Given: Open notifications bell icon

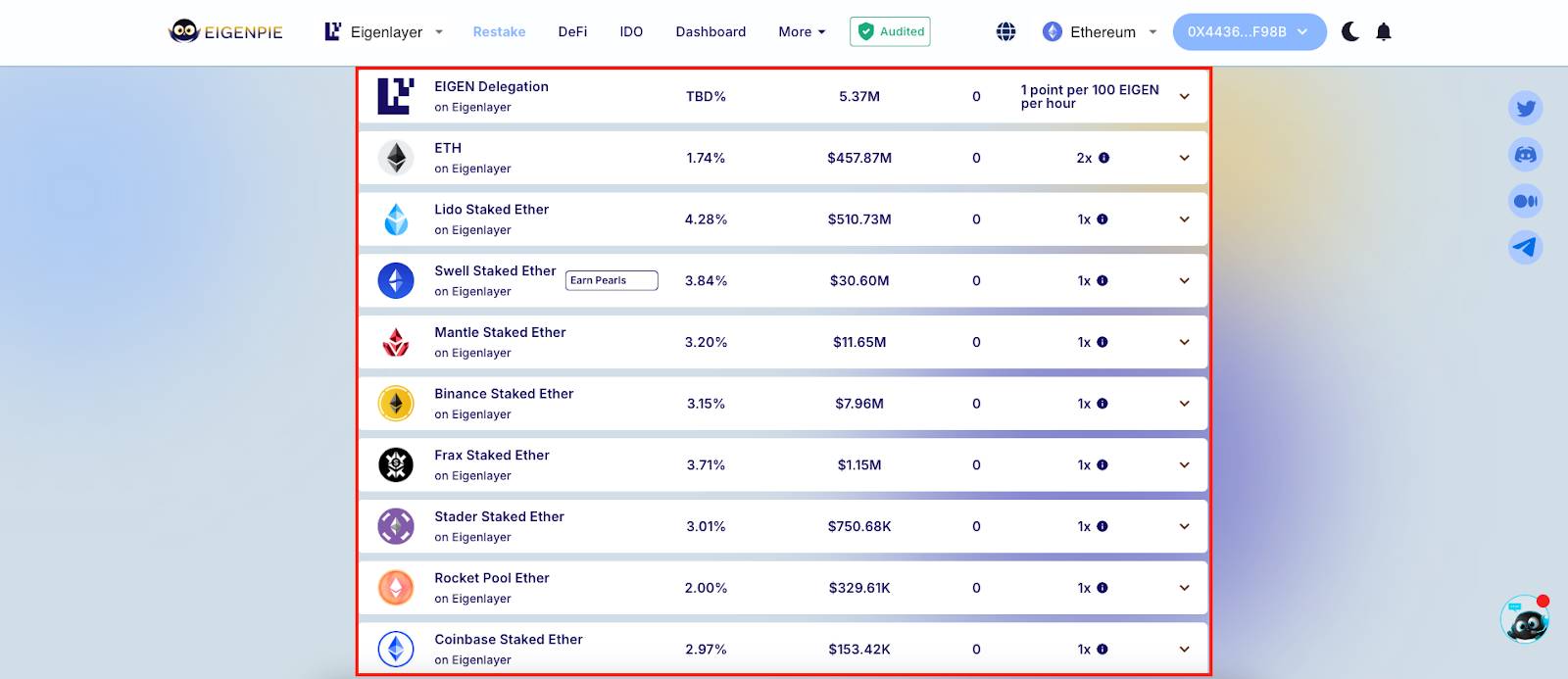Looking at the screenshot, I should point(1384,31).
